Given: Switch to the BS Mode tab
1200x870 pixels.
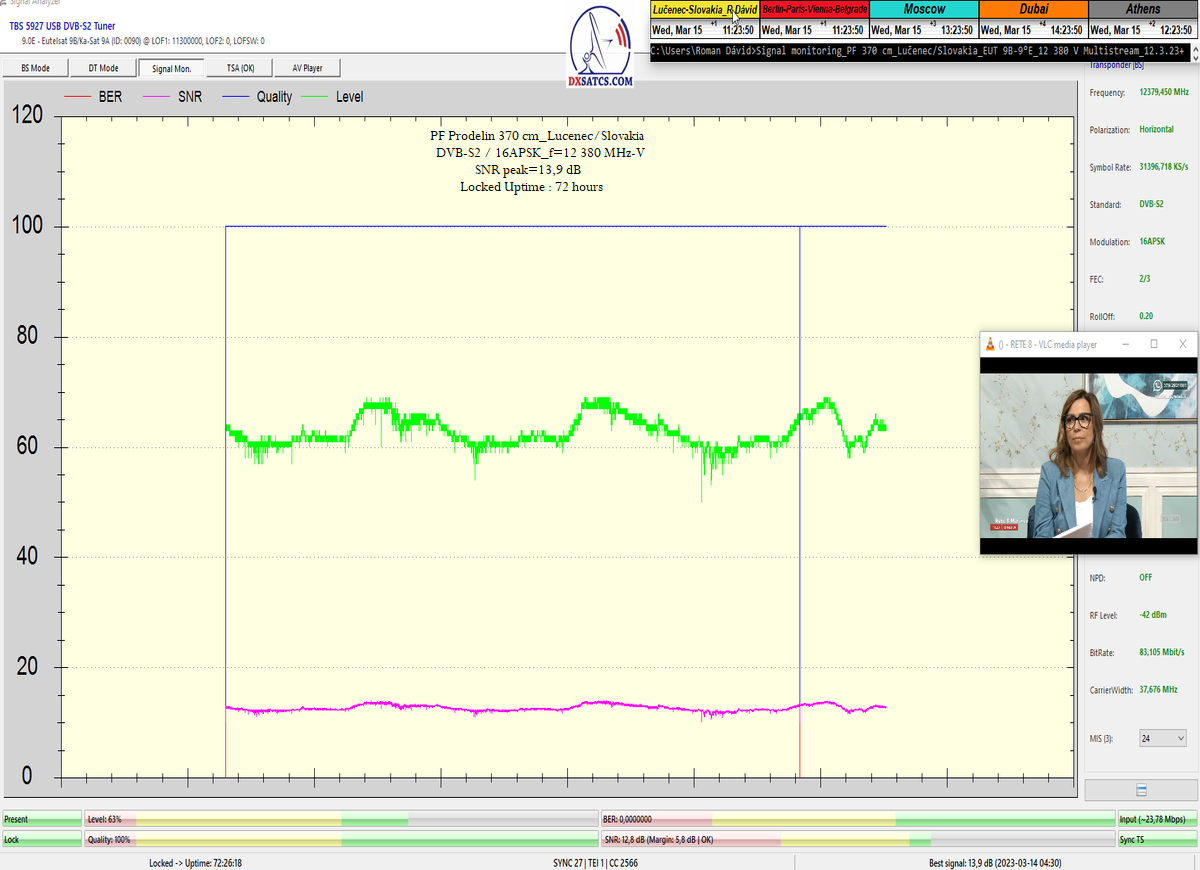Looking at the screenshot, I should (36, 68).
